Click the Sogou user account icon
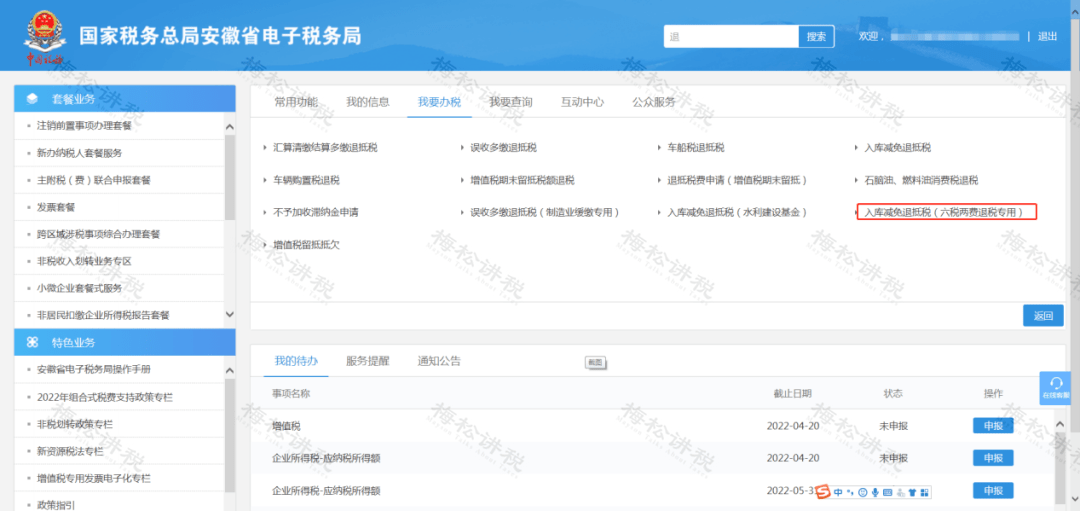 coord(900,492)
